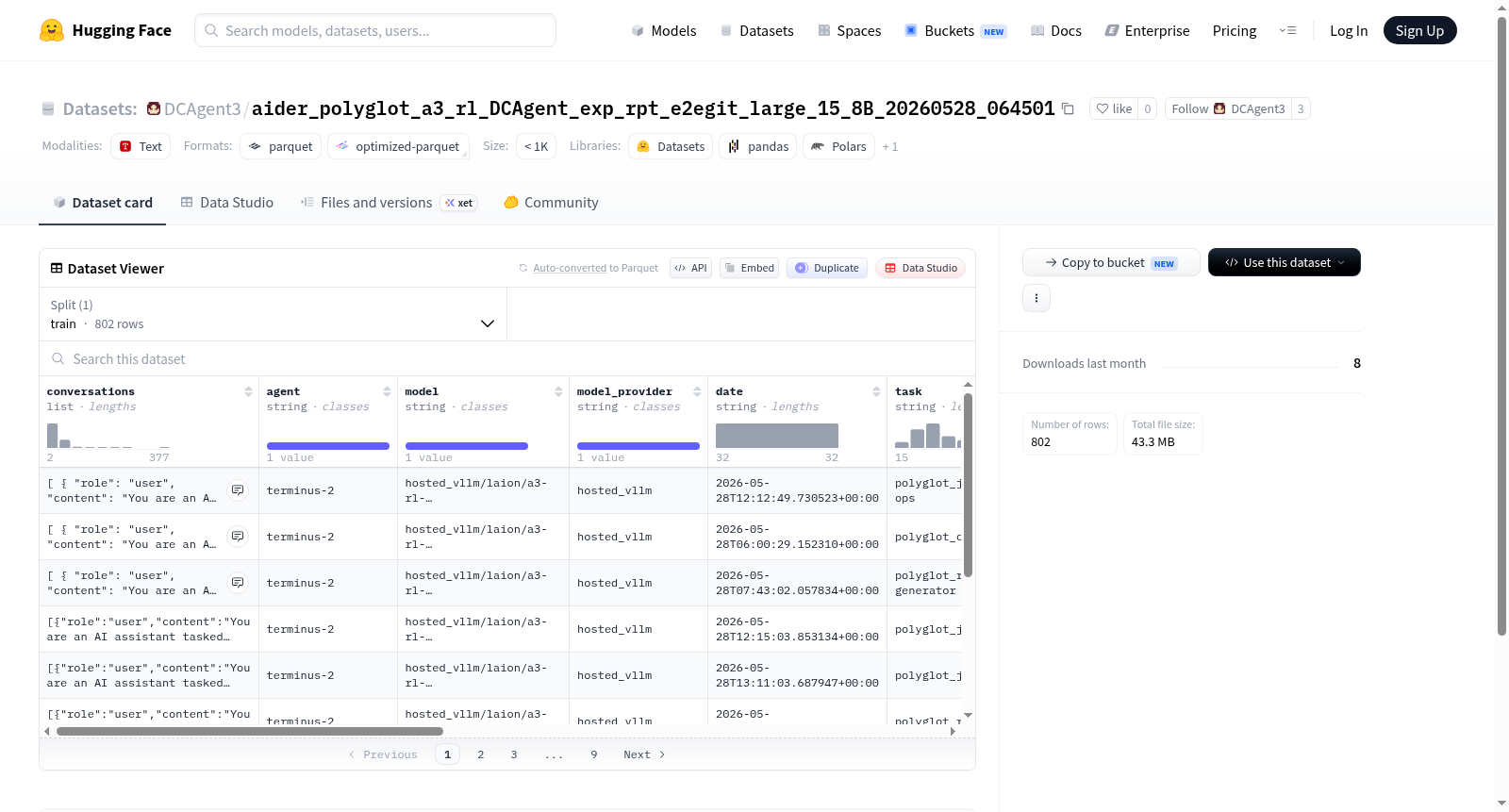1509x812 pixels.
Task: Open the conversation viewer icon in first row
Action: [x=238, y=490]
